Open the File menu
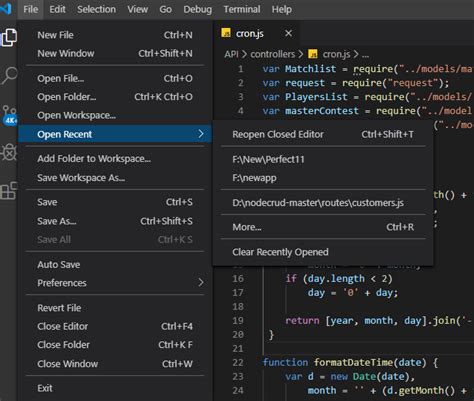474x401 pixels. tap(31, 9)
